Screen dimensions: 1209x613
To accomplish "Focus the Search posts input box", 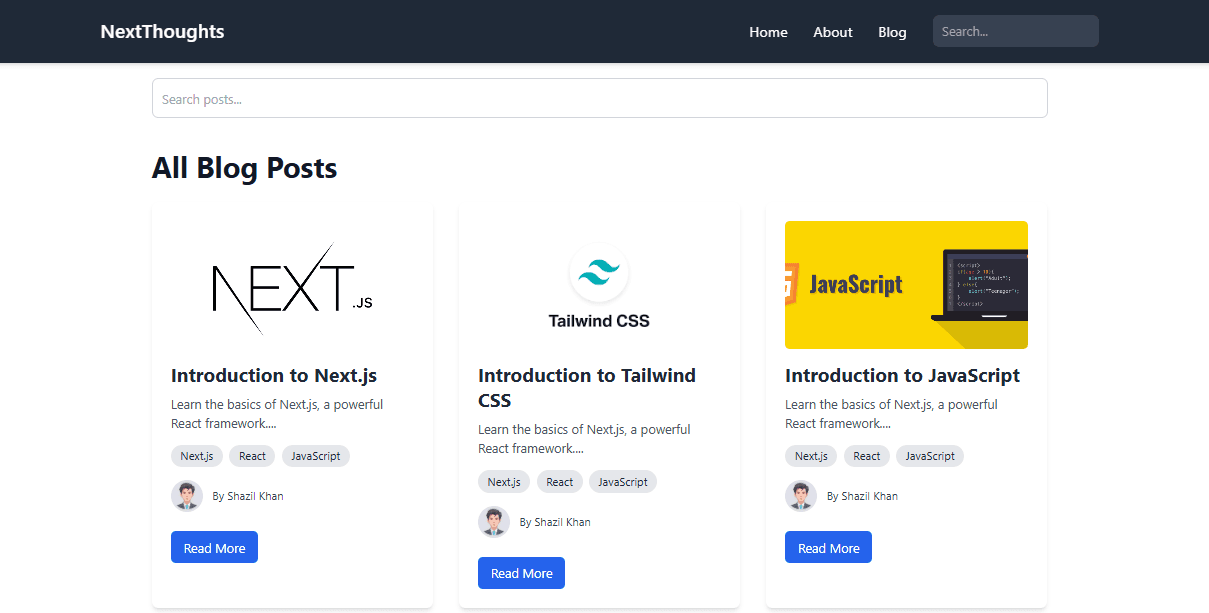I will tap(599, 99).
